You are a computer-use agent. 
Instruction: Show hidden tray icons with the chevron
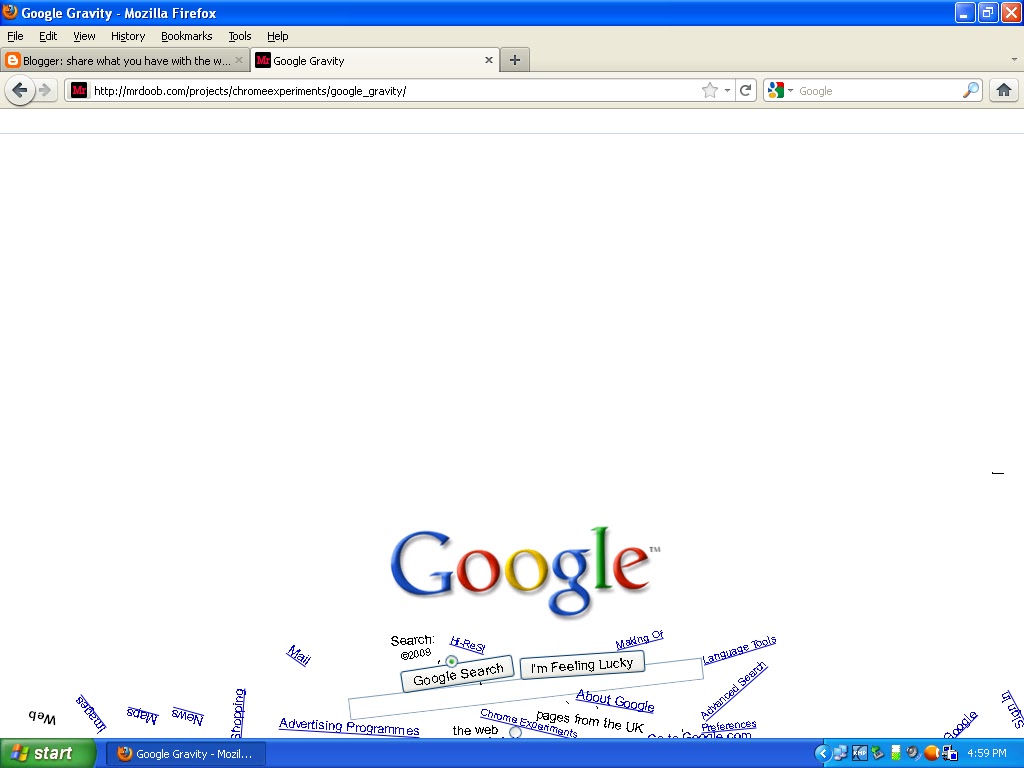[823, 754]
